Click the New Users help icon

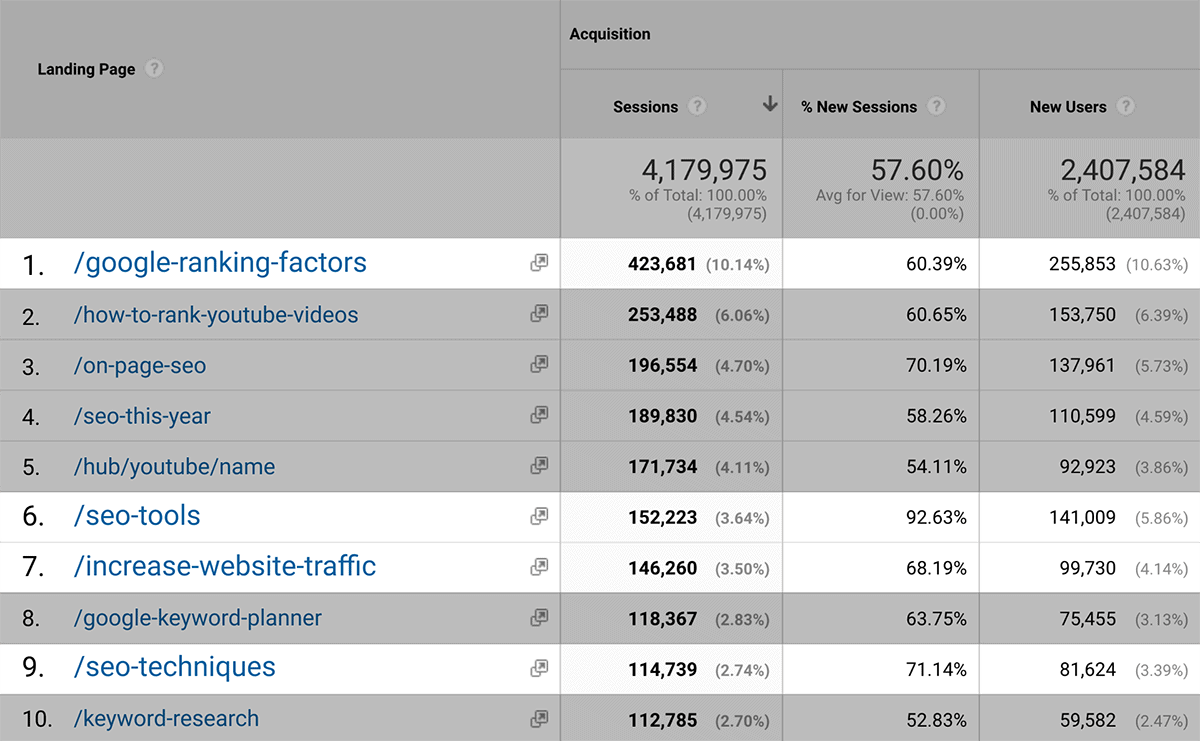point(1127,106)
